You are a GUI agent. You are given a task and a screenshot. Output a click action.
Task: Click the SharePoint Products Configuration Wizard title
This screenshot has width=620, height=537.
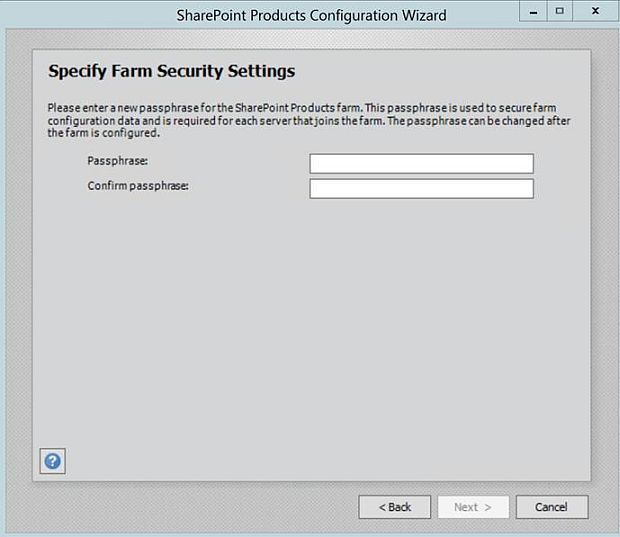[312, 15]
